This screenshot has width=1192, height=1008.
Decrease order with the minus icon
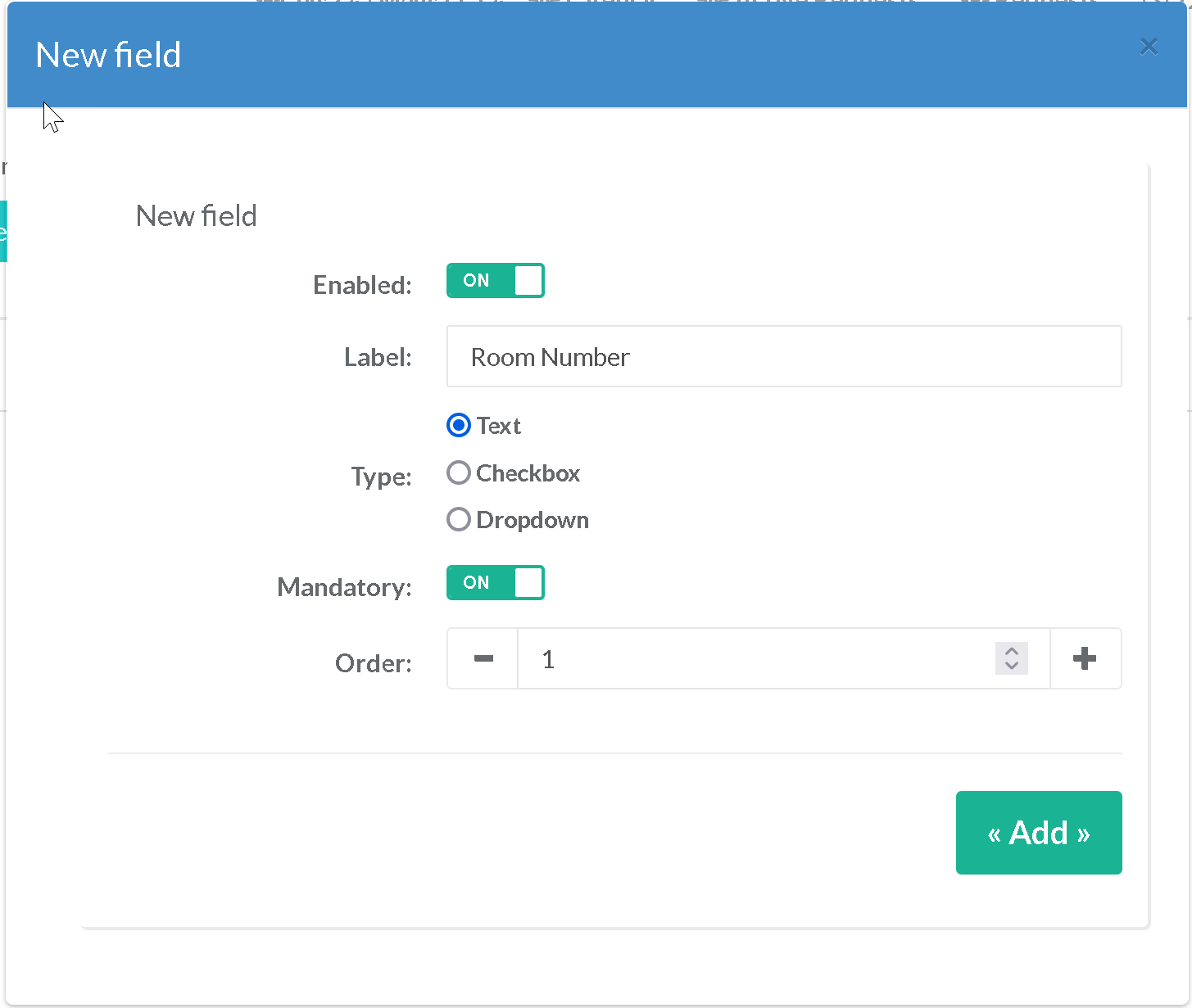(x=483, y=659)
